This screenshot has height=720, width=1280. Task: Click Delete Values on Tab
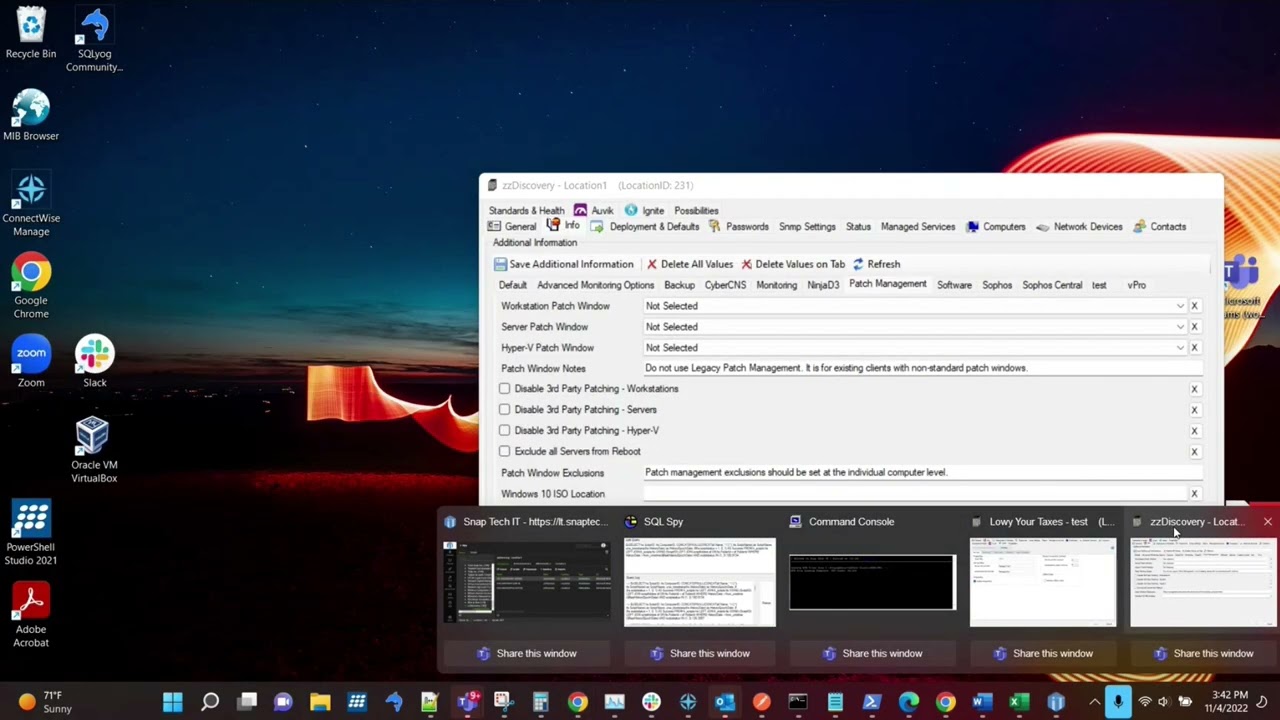(x=793, y=264)
